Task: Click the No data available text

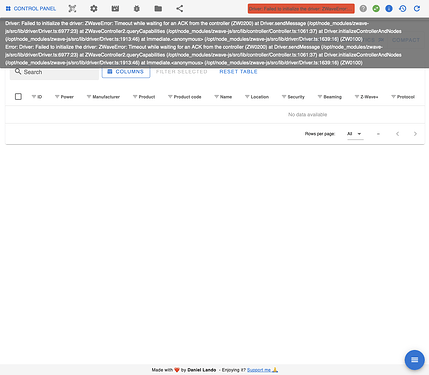Action: [307, 115]
